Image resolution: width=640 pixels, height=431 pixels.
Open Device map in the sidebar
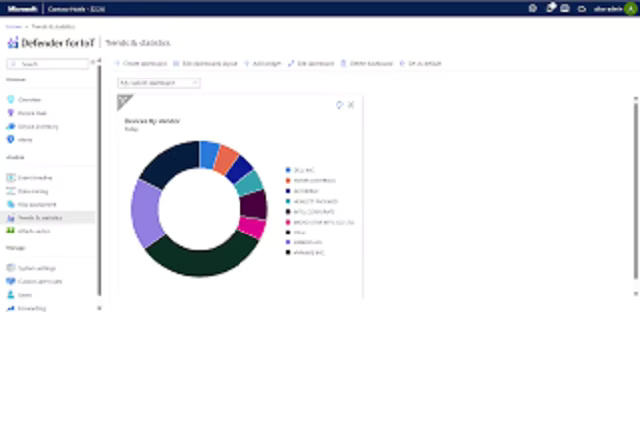[x=26, y=113]
